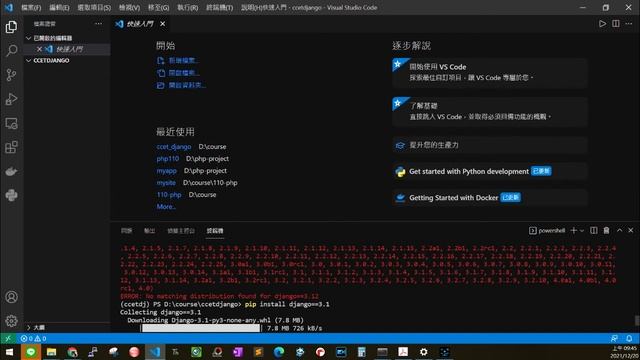Click the terminal scrollbar thumb
This screenshot has width=640, height=360.
coord(637,320)
